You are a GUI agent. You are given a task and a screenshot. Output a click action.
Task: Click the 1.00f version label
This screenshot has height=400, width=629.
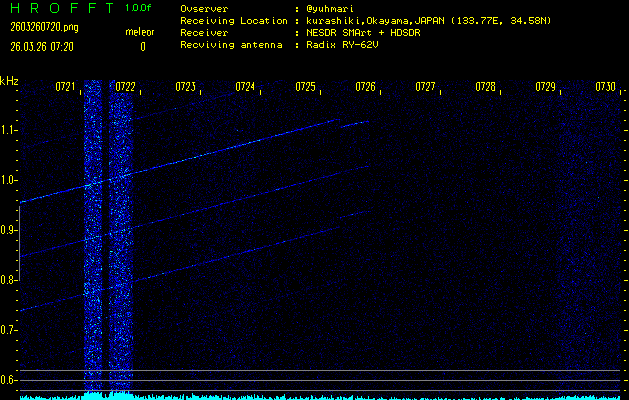point(139,8)
